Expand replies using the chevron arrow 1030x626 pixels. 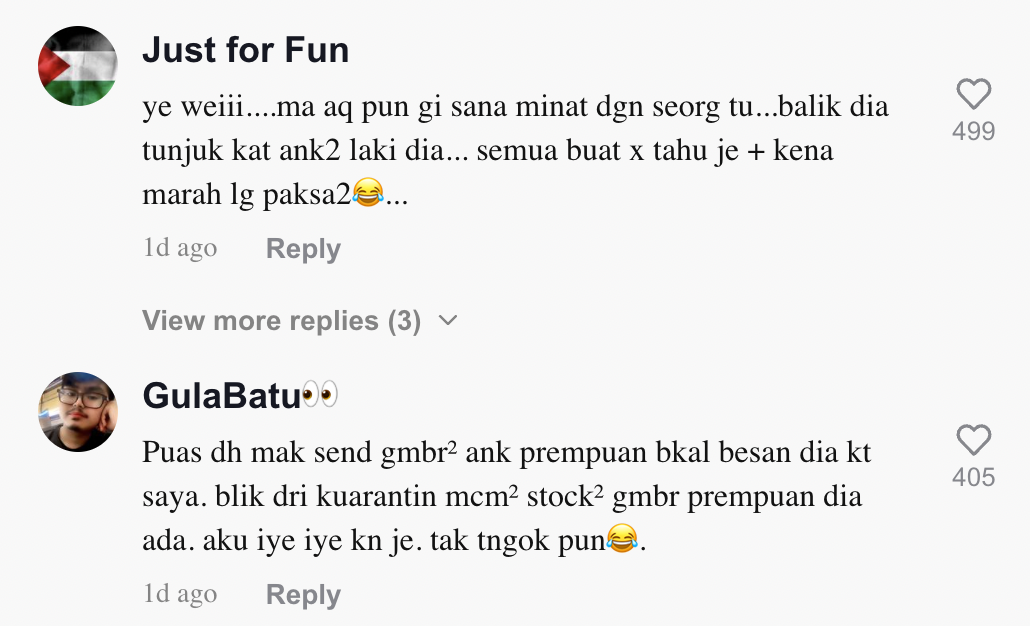click(448, 321)
